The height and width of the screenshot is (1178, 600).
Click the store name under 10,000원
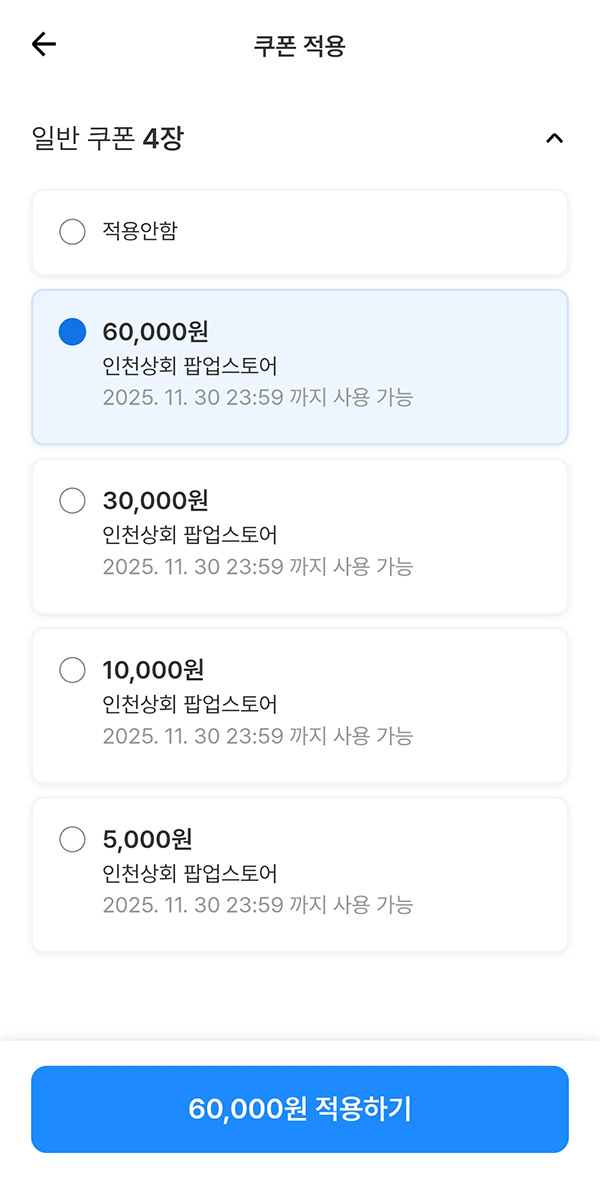coord(190,704)
